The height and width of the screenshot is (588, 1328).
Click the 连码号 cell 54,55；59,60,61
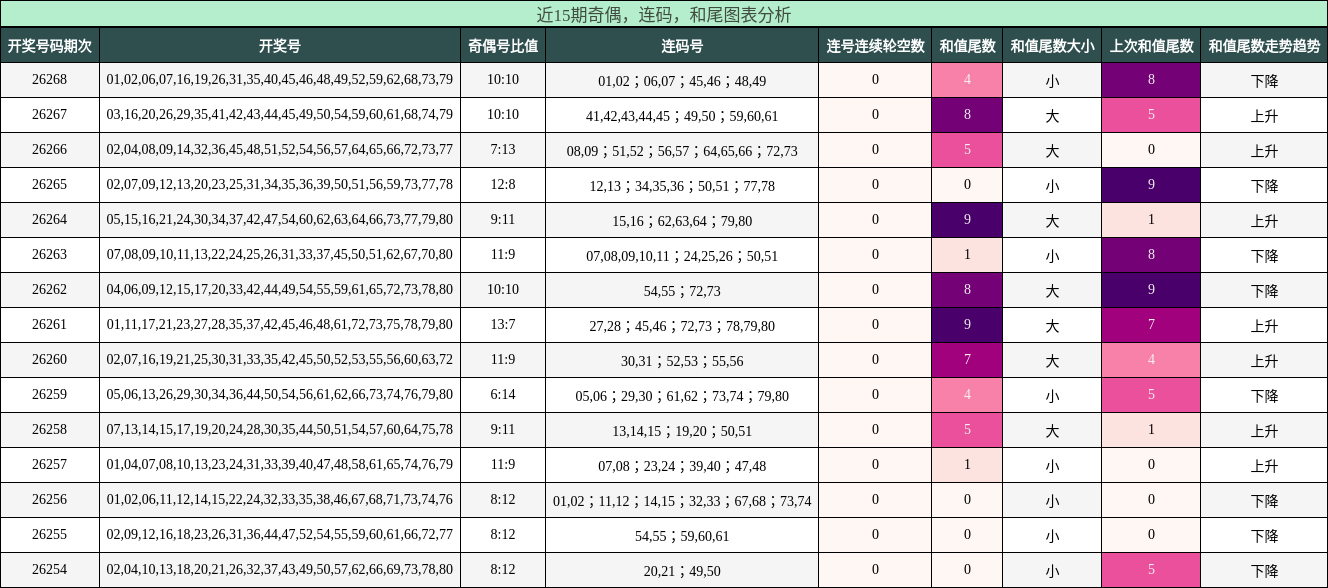coord(682,536)
